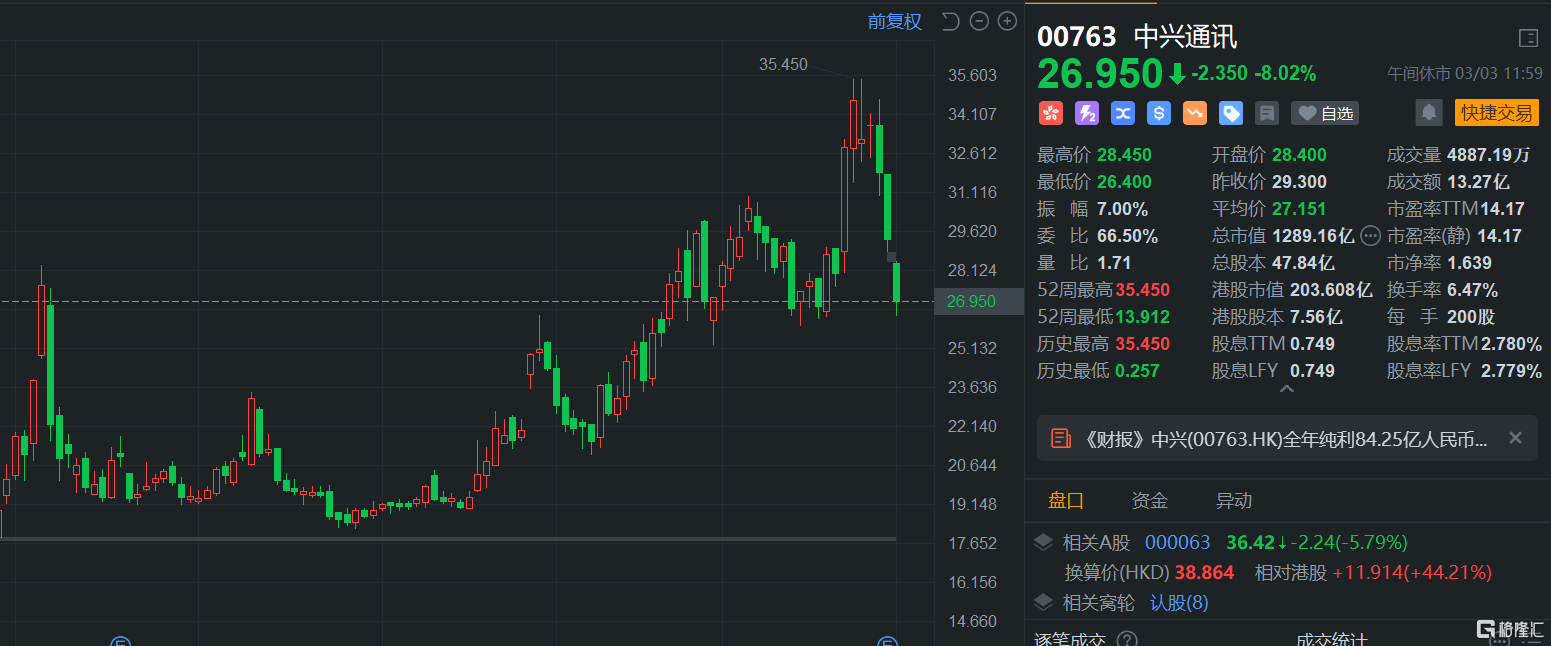Click the purple lightning level-2 icon
The height and width of the screenshot is (646, 1551).
(1087, 113)
